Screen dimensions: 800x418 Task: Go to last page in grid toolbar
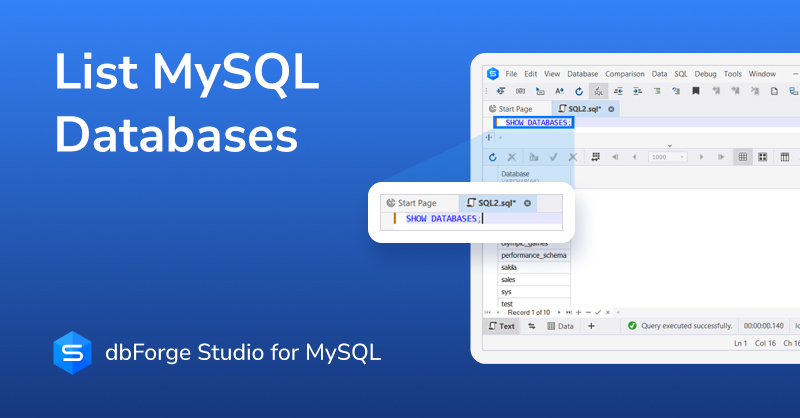tap(721, 157)
